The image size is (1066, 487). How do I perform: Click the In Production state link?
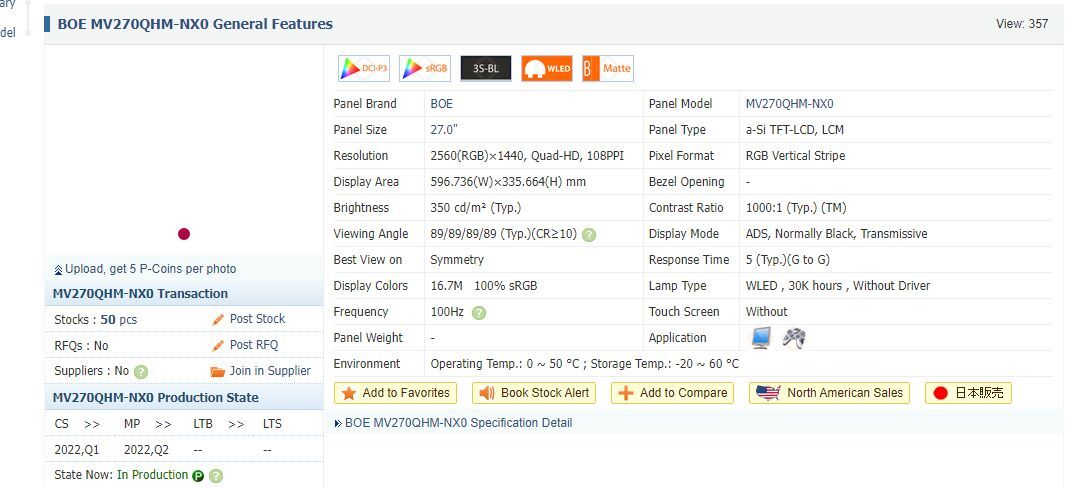pyautogui.click(x=152, y=475)
